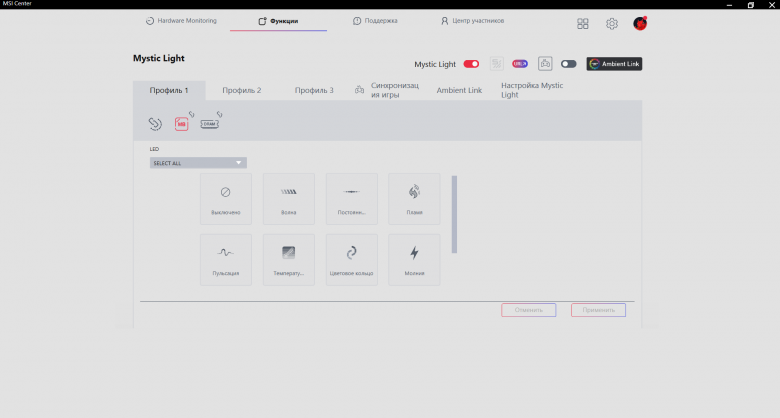The width and height of the screenshot is (780, 418).
Task: Open the Hardware Monitoring tab
Action: [181, 21]
